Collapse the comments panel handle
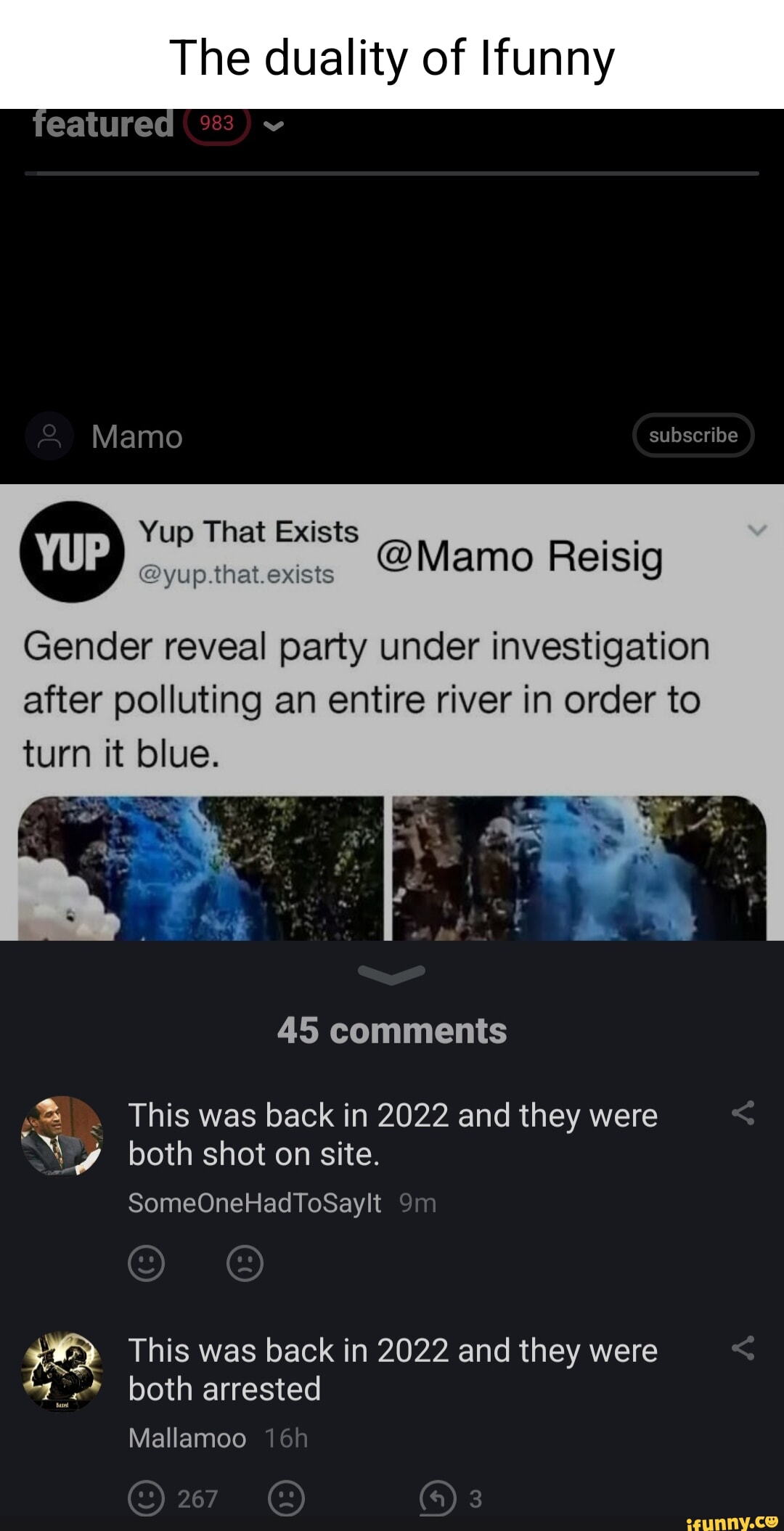This screenshot has width=784, height=1531. [x=392, y=974]
